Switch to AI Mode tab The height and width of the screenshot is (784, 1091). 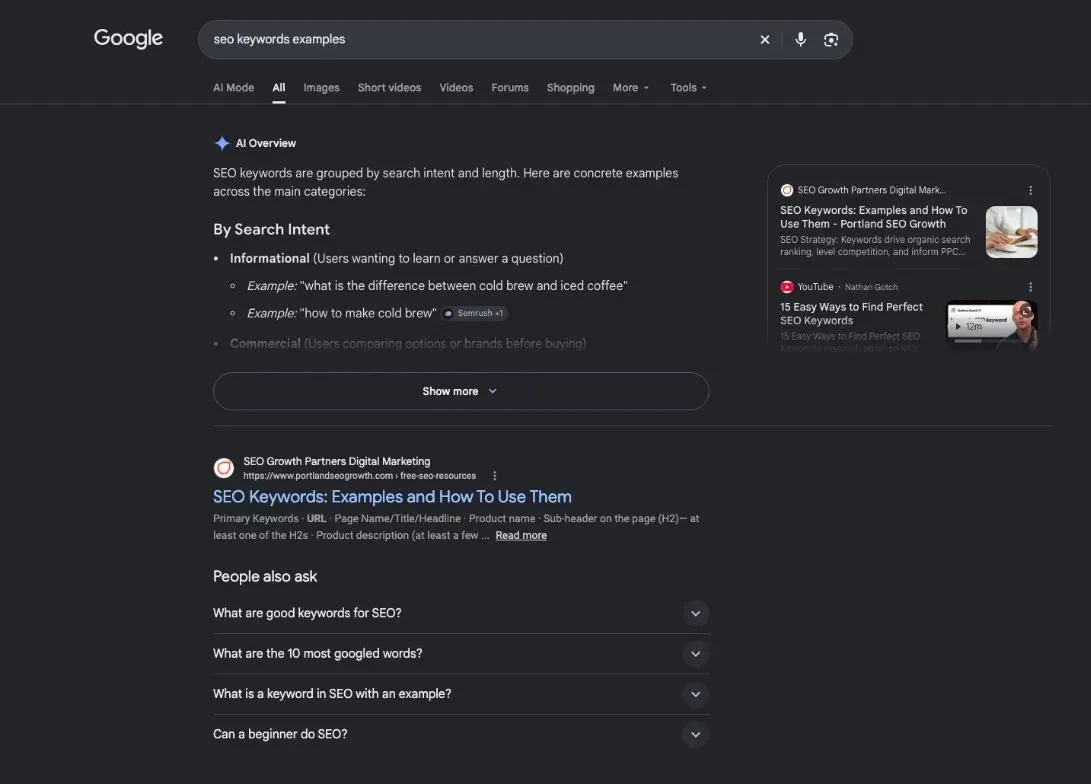(x=233, y=88)
